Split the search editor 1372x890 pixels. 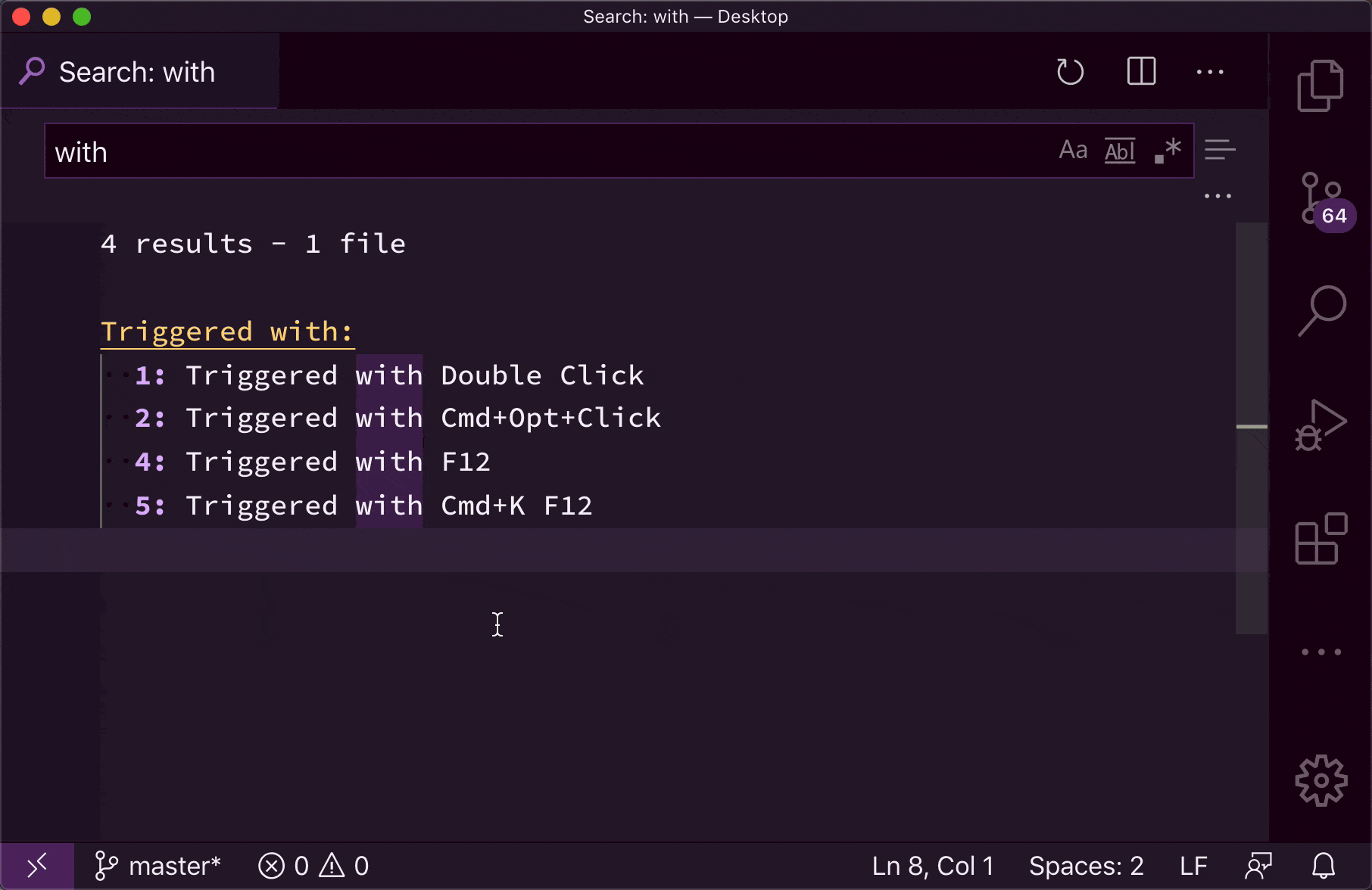pyautogui.click(x=1140, y=72)
